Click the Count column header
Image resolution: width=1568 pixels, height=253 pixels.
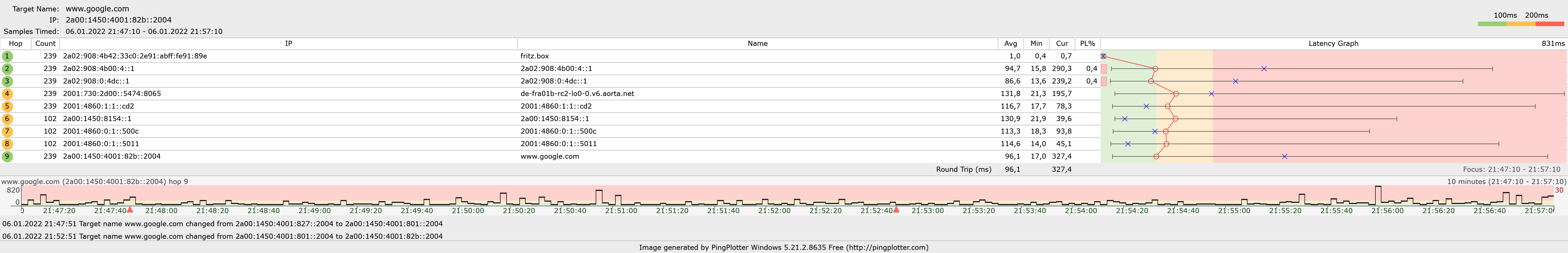click(x=46, y=44)
